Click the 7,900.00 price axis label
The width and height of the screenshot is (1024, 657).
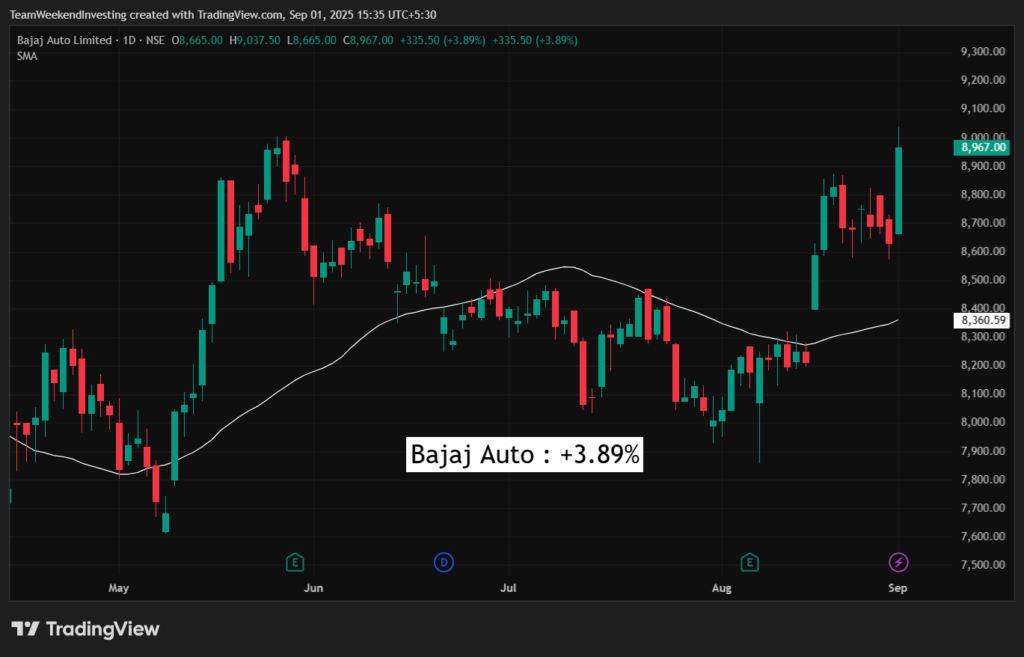[983, 451]
